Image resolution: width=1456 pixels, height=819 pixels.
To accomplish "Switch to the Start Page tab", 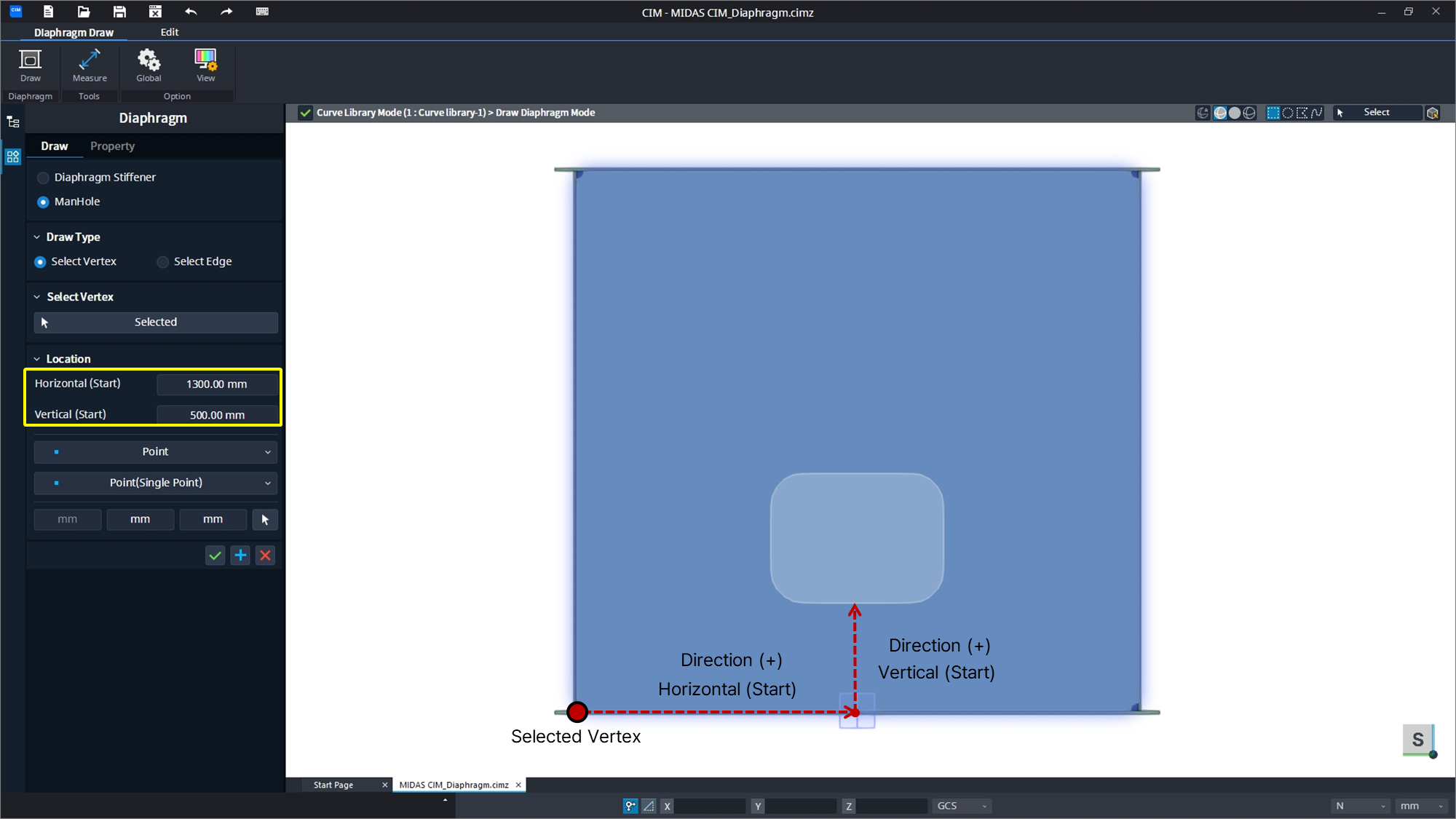I will 333,785.
